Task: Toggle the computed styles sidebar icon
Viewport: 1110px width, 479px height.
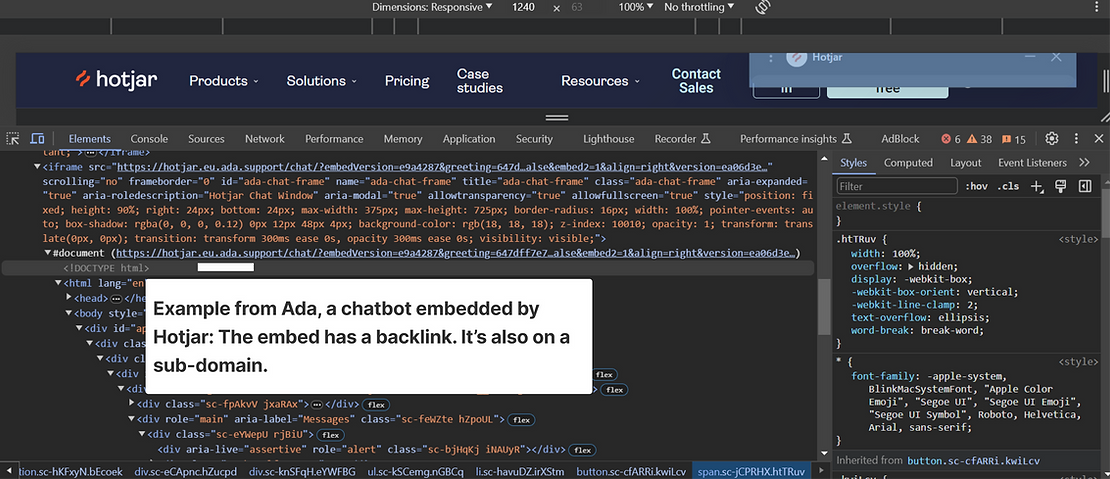Action: pos(1085,186)
